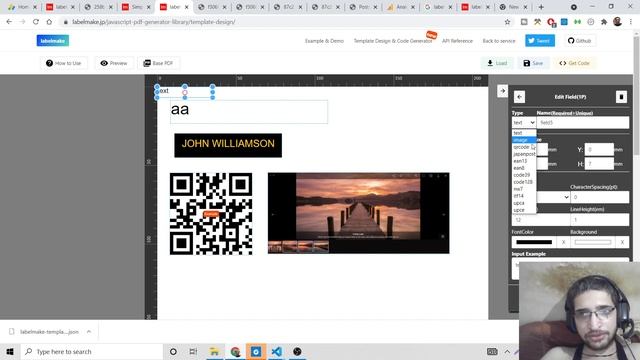Choose 'code39' in type list
640x360 pixels.
coord(524,175)
